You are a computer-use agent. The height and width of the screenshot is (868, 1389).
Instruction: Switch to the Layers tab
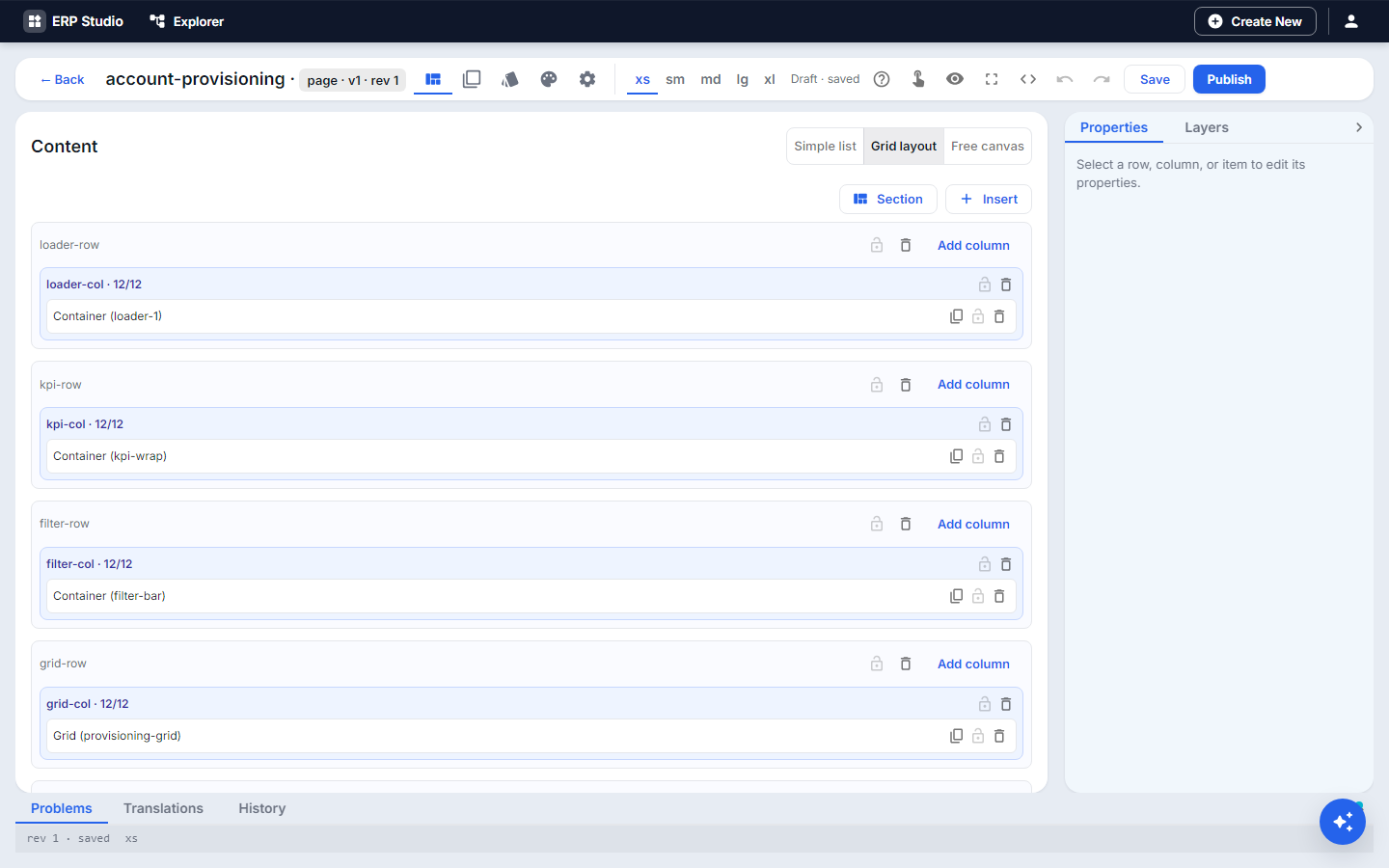(1207, 127)
